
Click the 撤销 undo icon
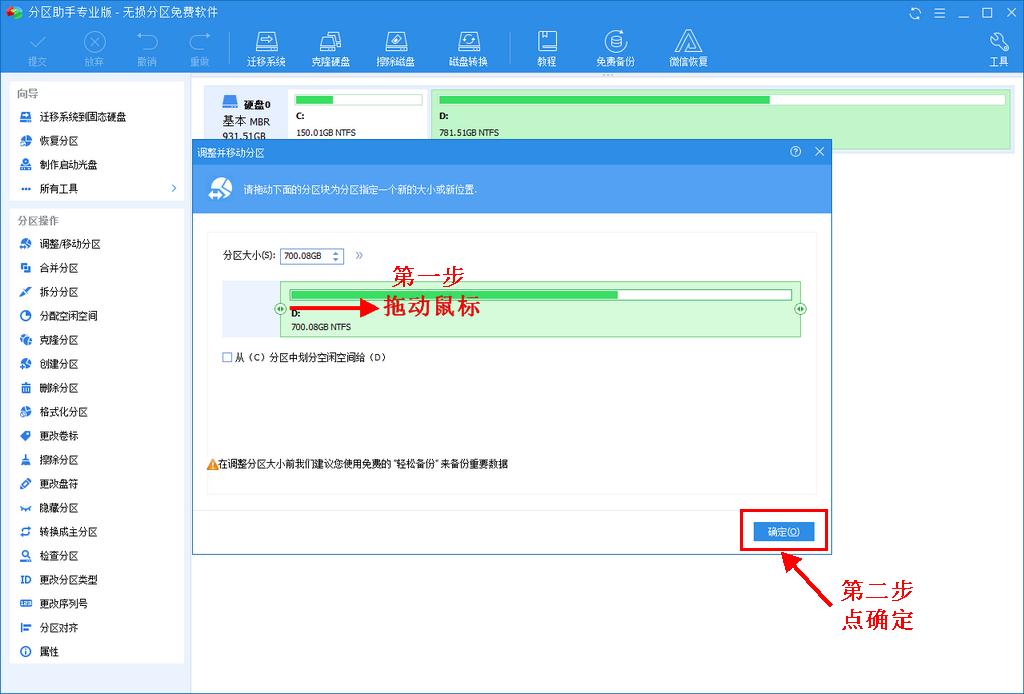coord(147,47)
